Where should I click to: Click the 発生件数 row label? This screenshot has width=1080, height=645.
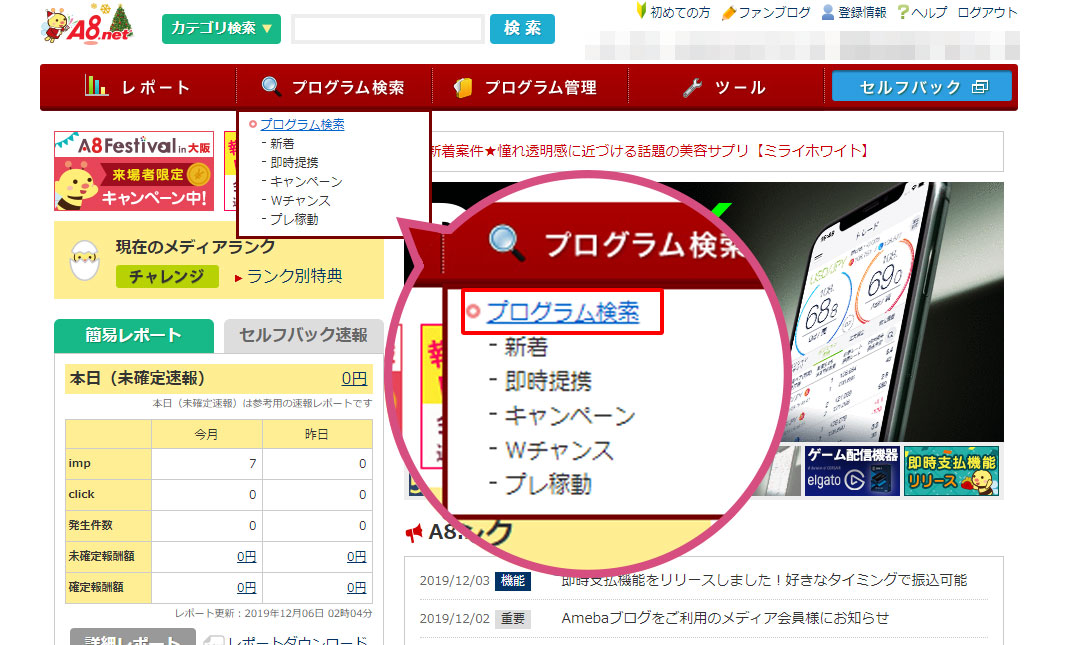point(90,525)
